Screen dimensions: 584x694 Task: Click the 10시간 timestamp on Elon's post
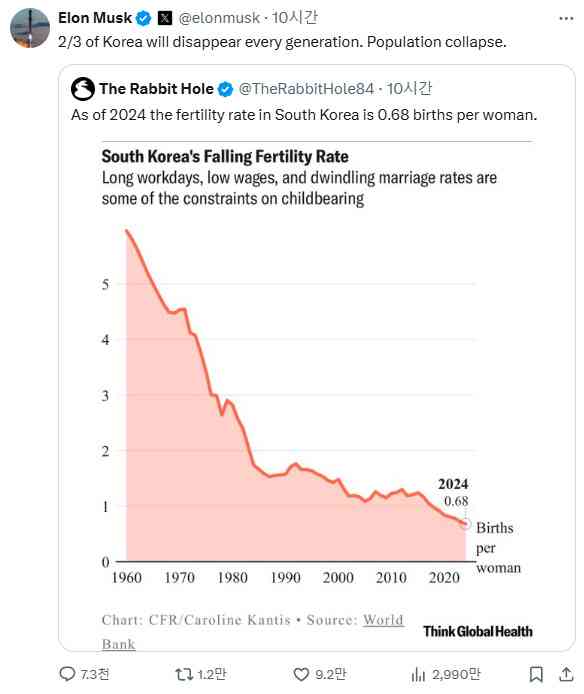coord(294,18)
